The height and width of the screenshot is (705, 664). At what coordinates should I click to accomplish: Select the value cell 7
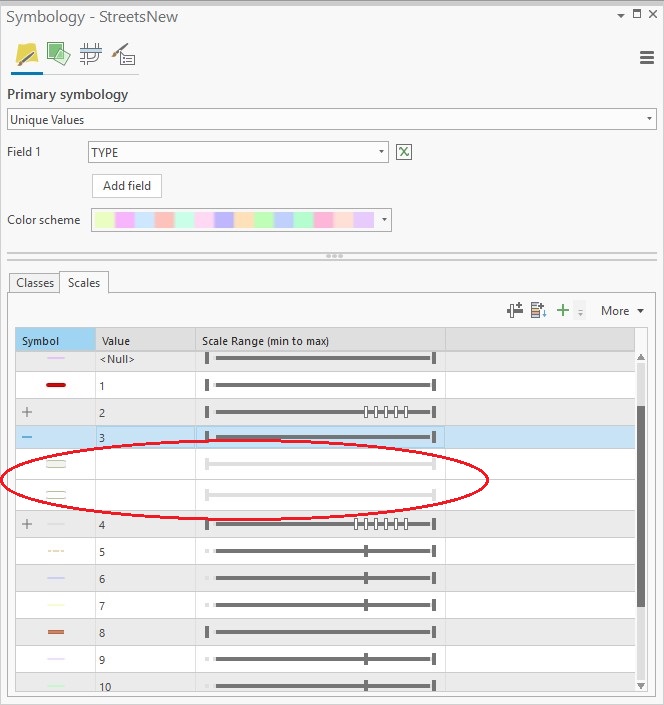pos(145,605)
